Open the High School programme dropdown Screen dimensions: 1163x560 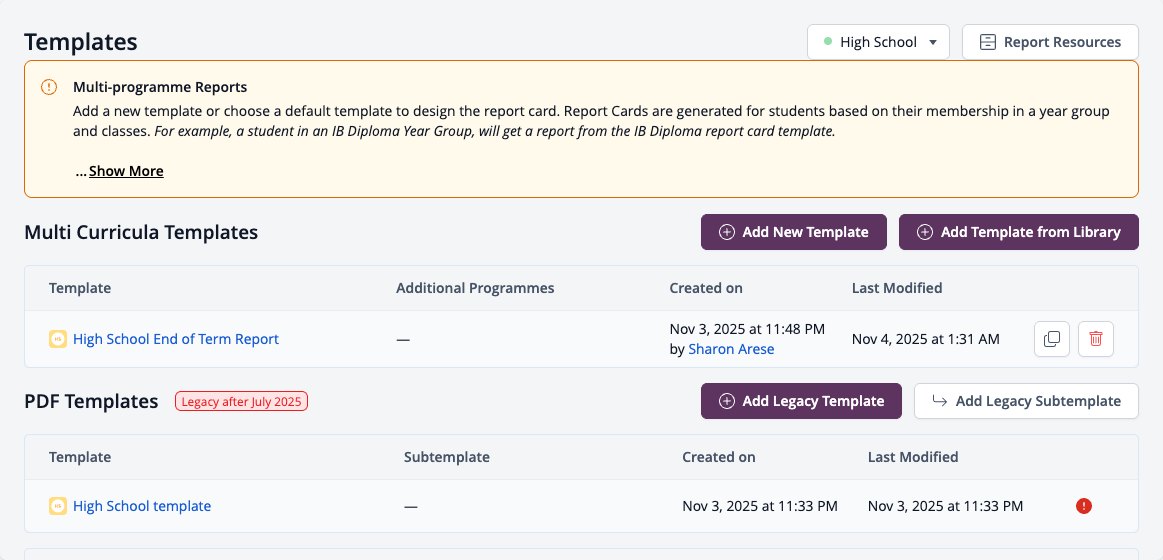pyautogui.click(x=878, y=42)
